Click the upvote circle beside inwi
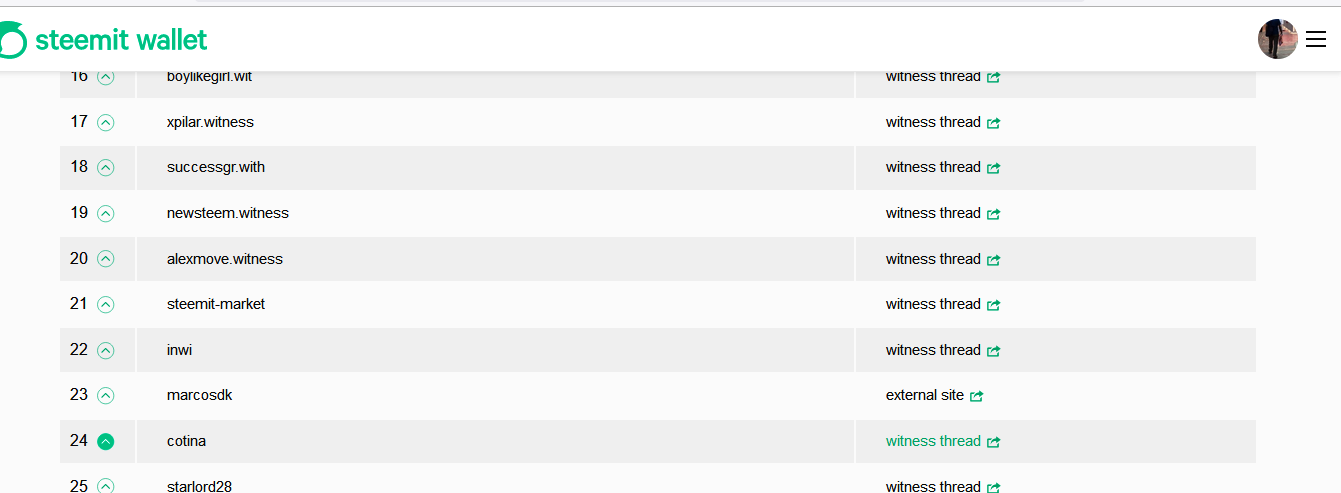1341x493 pixels. click(106, 350)
